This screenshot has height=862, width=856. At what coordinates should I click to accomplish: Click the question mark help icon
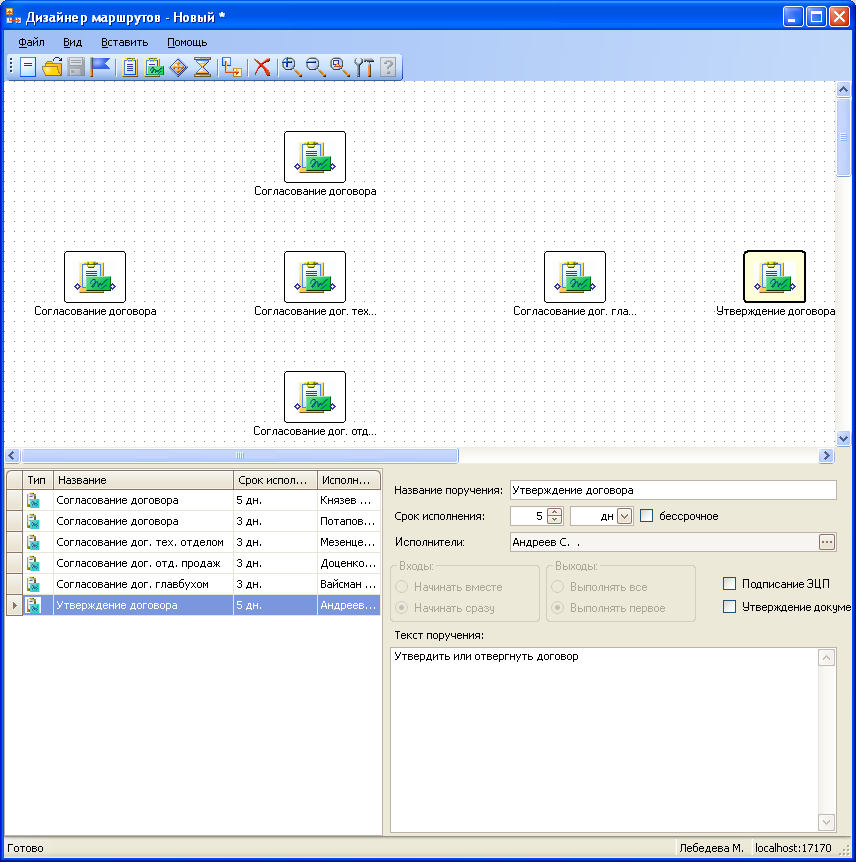(388, 67)
